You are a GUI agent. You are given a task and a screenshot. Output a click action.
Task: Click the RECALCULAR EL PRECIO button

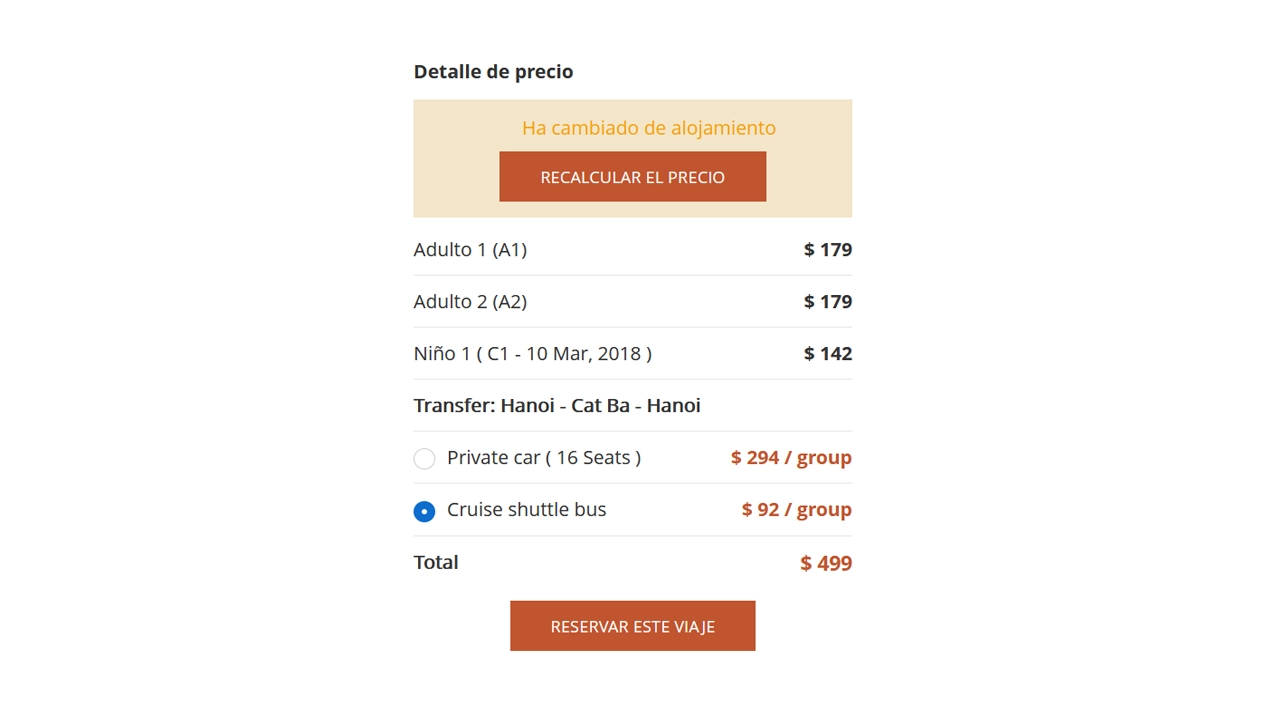click(632, 176)
